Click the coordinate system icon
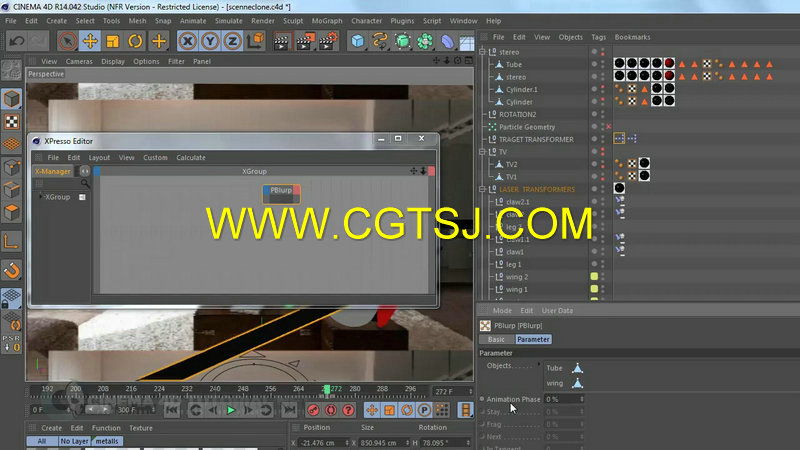 point(256,41)
